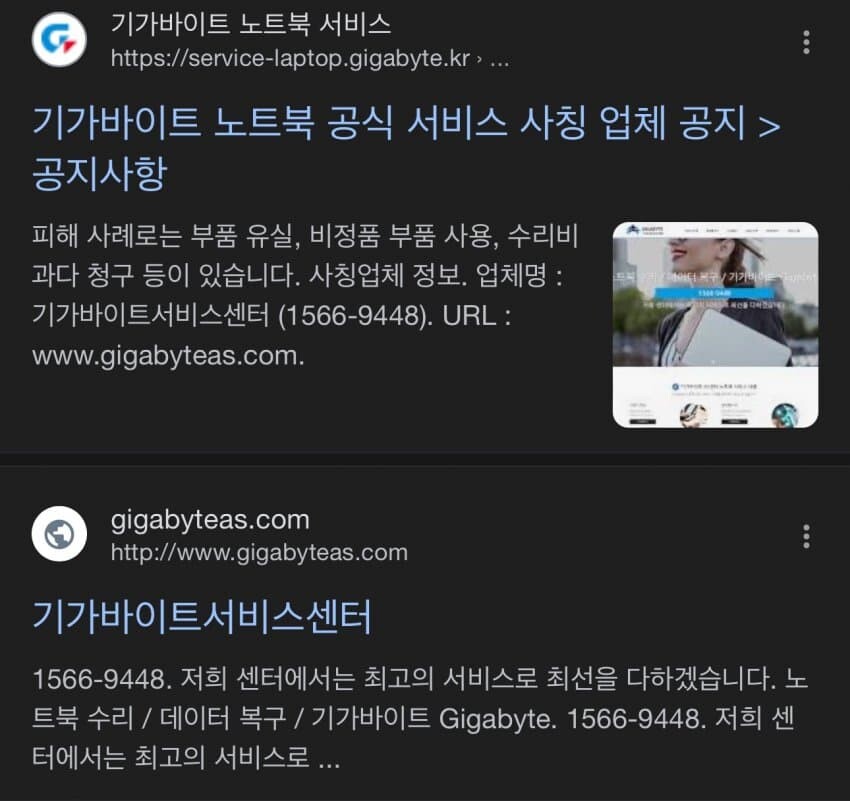Viewport: 850px width, 801px height.
Task: Expand the truncated breadcrumb ellipsis after gigabyte.kr
Action: pyautogui.click(x=500, y=60)
